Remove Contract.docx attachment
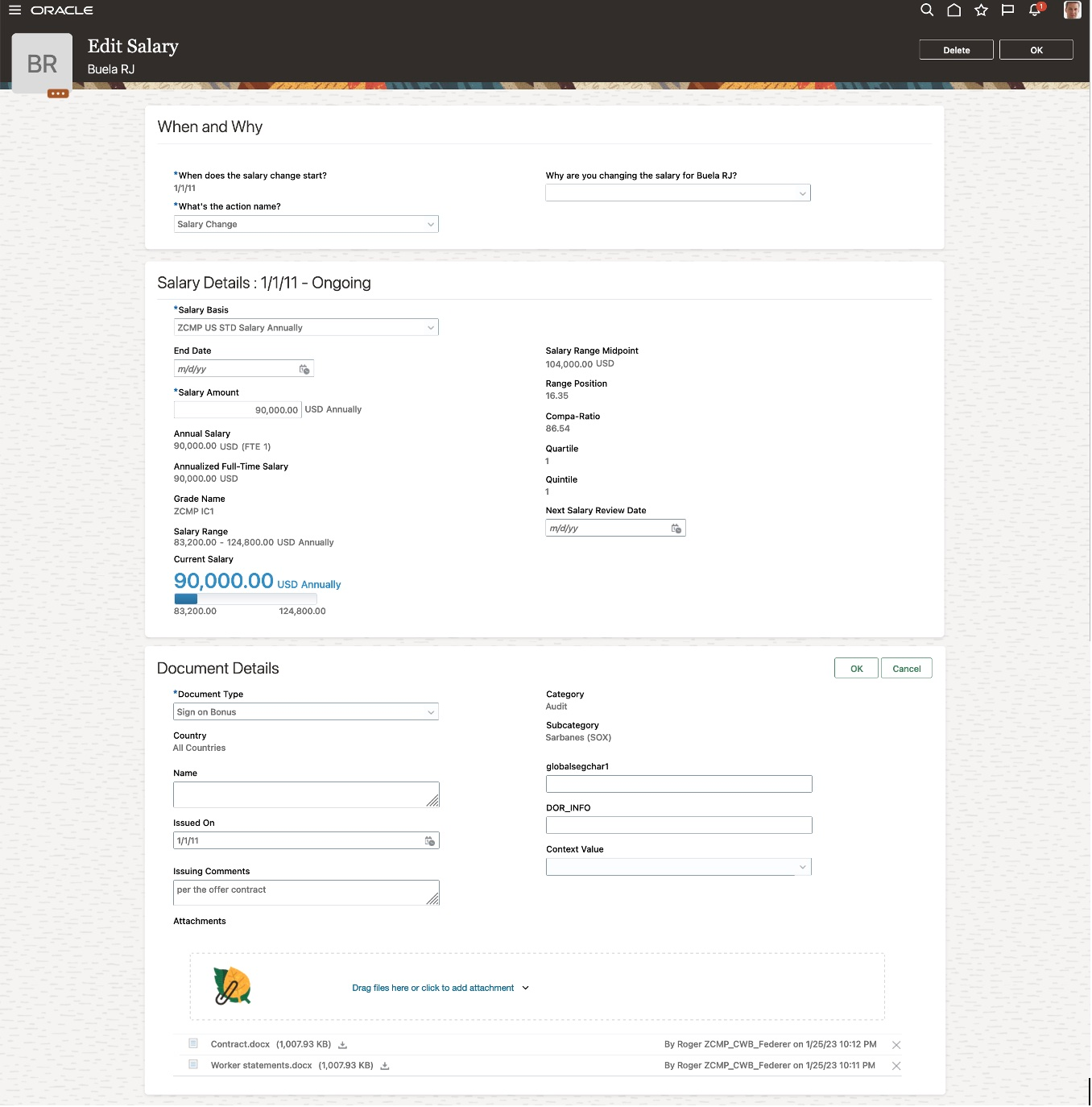This screenshot has width=1092, height=1107. point(896,1045)
